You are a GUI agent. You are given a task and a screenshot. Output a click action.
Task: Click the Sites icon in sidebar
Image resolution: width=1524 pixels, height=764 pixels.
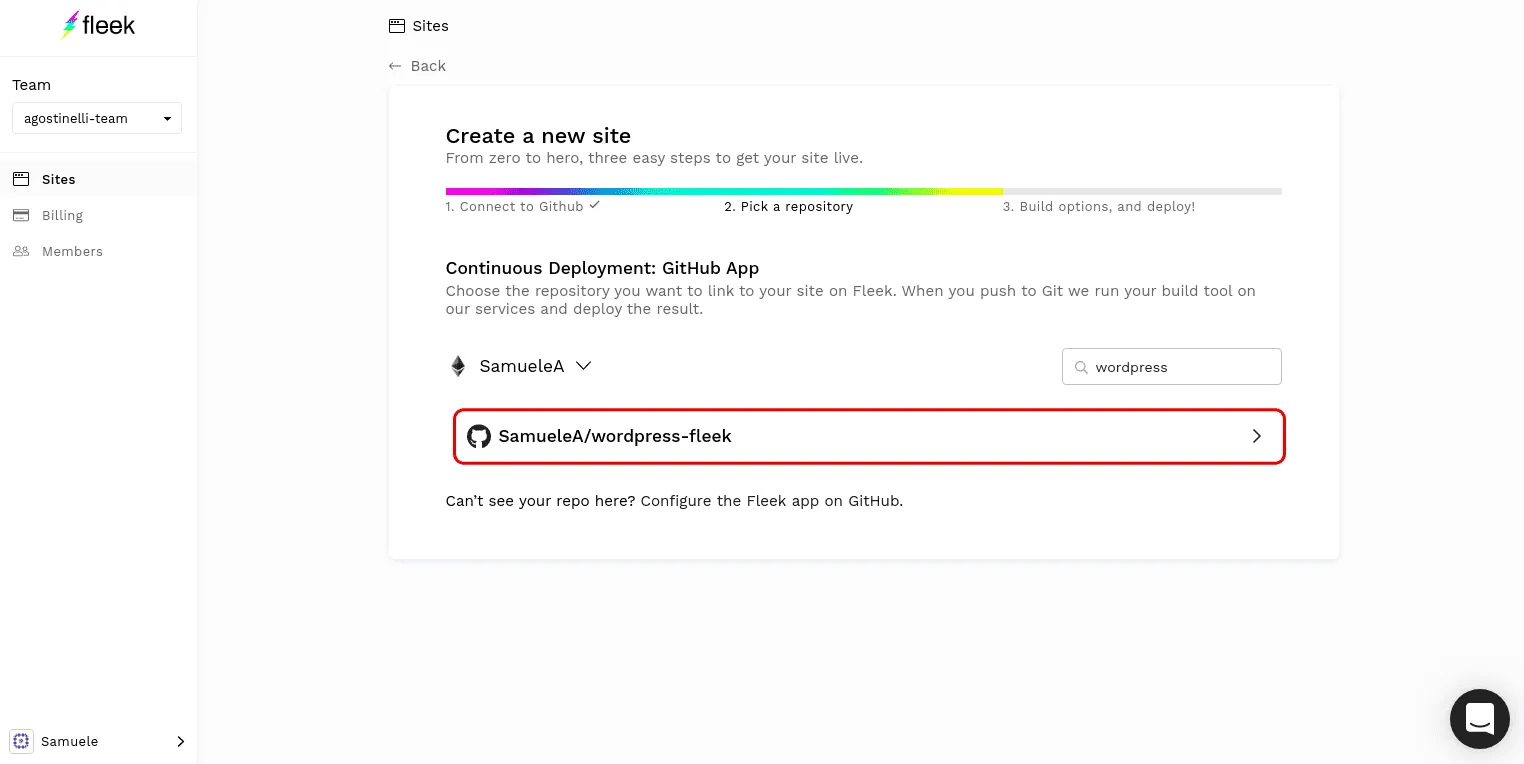[21, 179]
